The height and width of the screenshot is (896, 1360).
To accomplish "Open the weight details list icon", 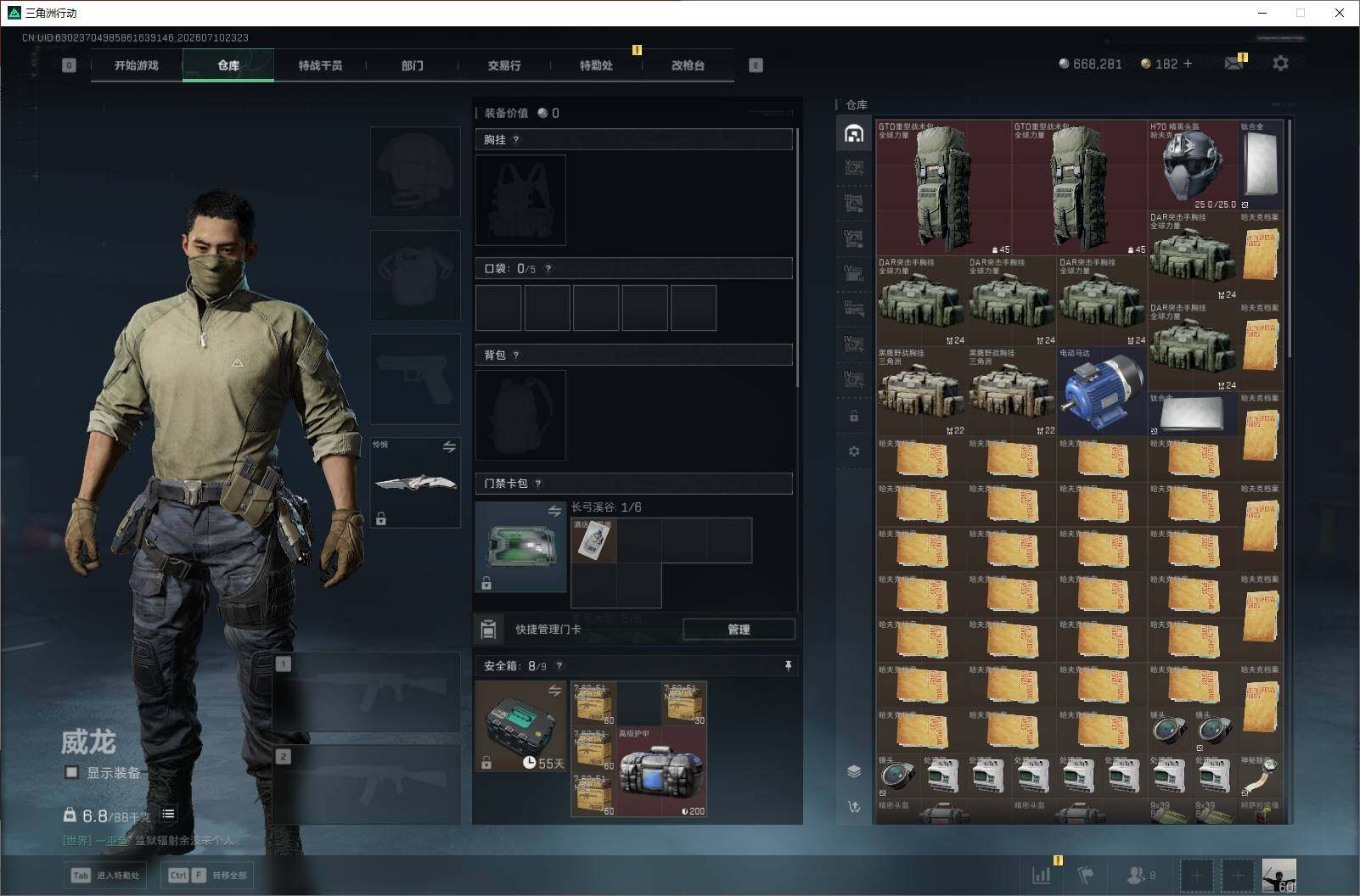I will 168,814.
